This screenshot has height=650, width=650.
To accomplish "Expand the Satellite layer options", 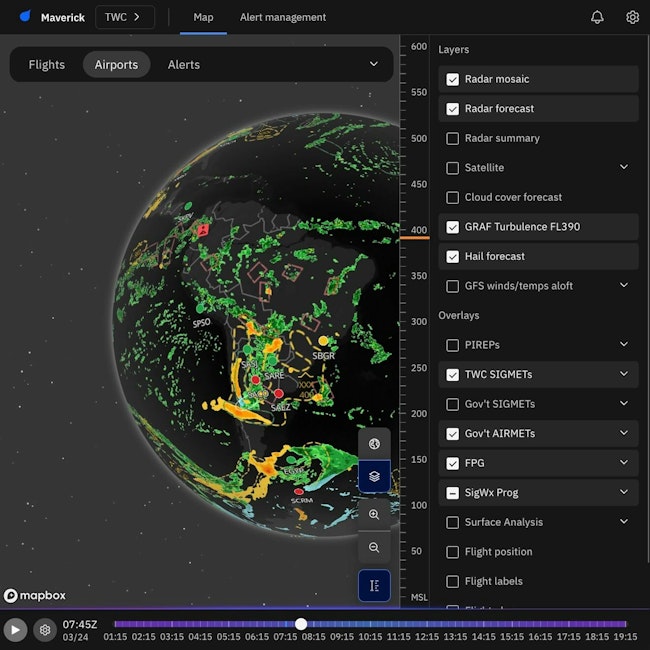I will 623,167.
